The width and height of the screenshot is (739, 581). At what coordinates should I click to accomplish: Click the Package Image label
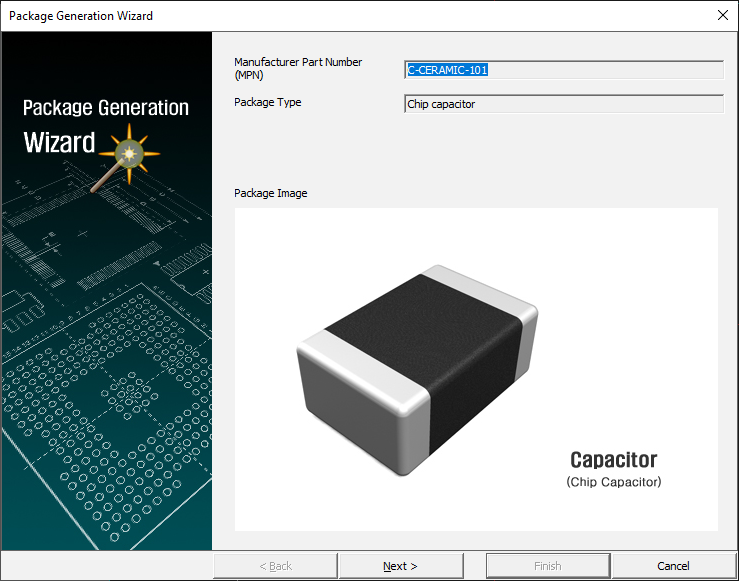tap(270, 193)
